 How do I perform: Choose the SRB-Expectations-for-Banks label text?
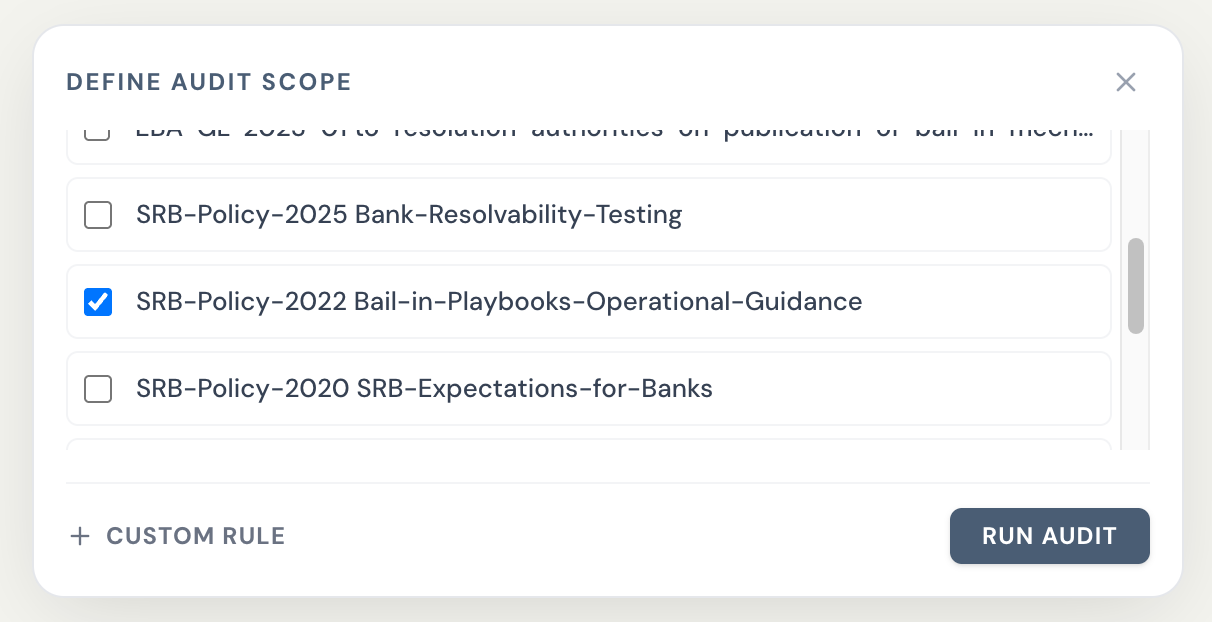pos(424,389)
